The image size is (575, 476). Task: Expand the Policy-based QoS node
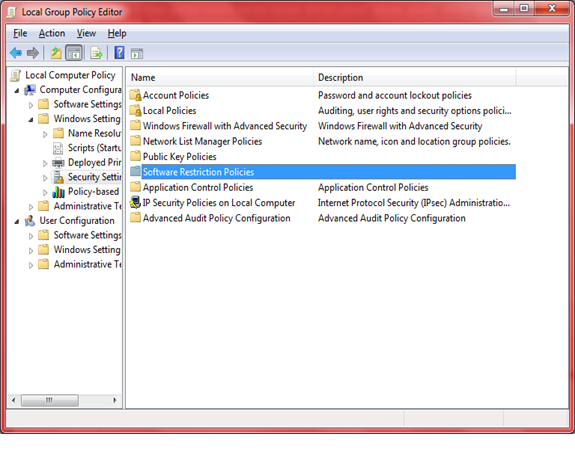click(45, 193)
